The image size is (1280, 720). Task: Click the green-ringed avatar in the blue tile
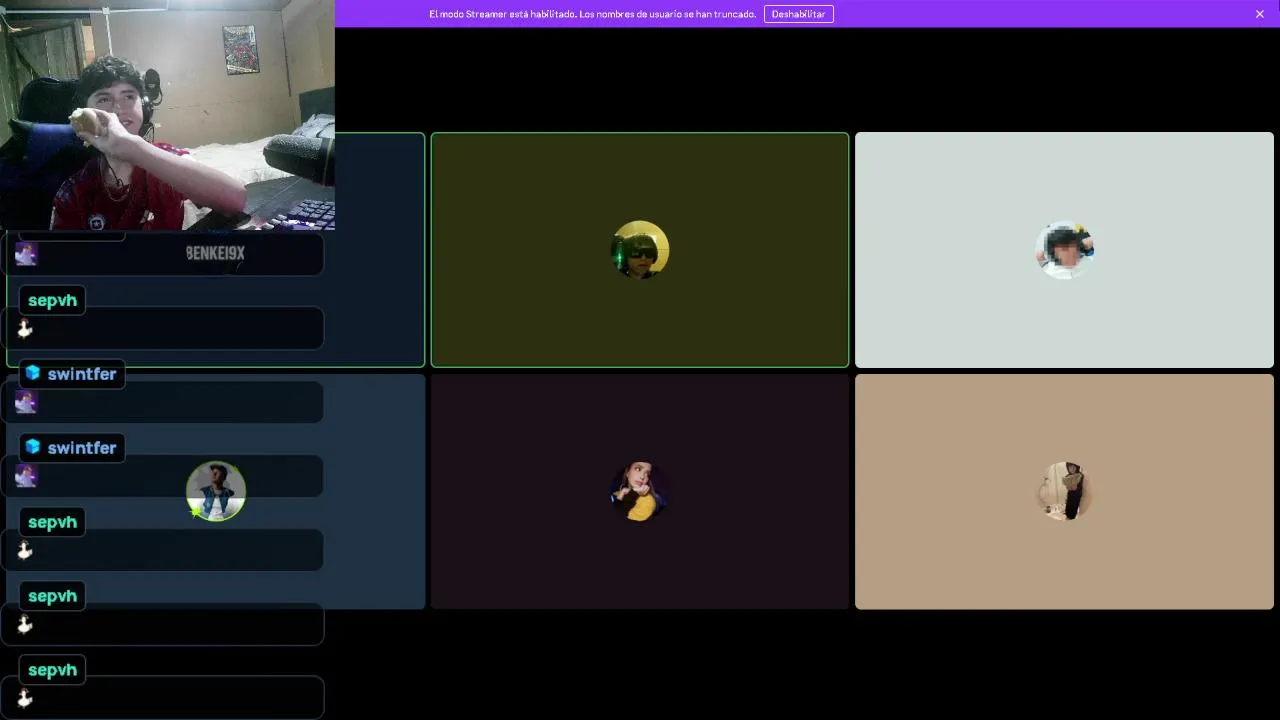pyautogui.click(x=216, y=491)
